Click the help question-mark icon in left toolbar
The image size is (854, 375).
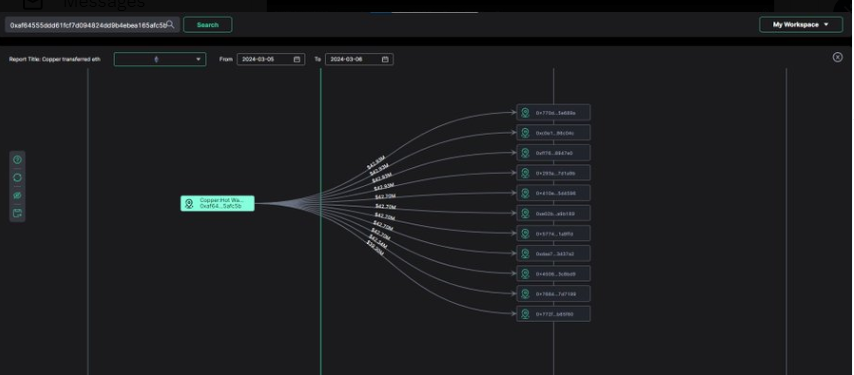tap(17, 160)
